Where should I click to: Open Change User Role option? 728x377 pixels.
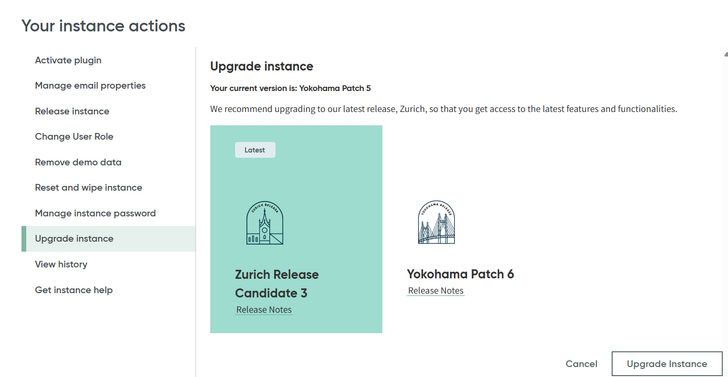pyautogui.click(x=74, y=136)
